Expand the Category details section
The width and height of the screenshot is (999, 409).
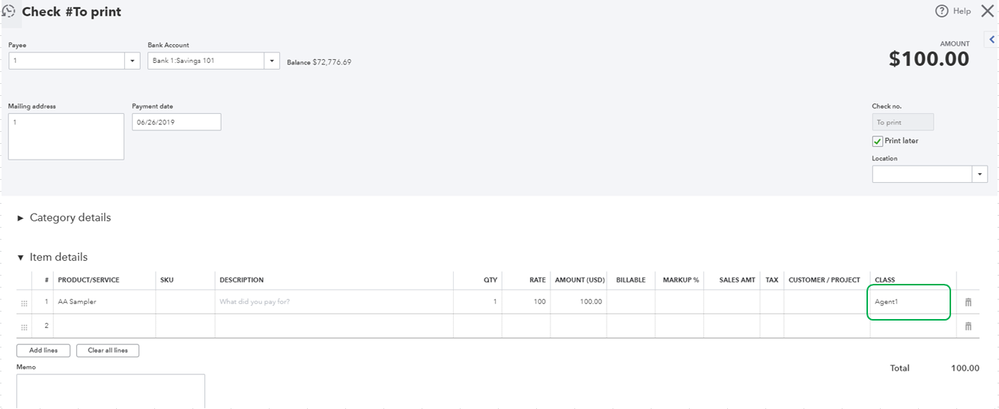(x=64, y=217)
